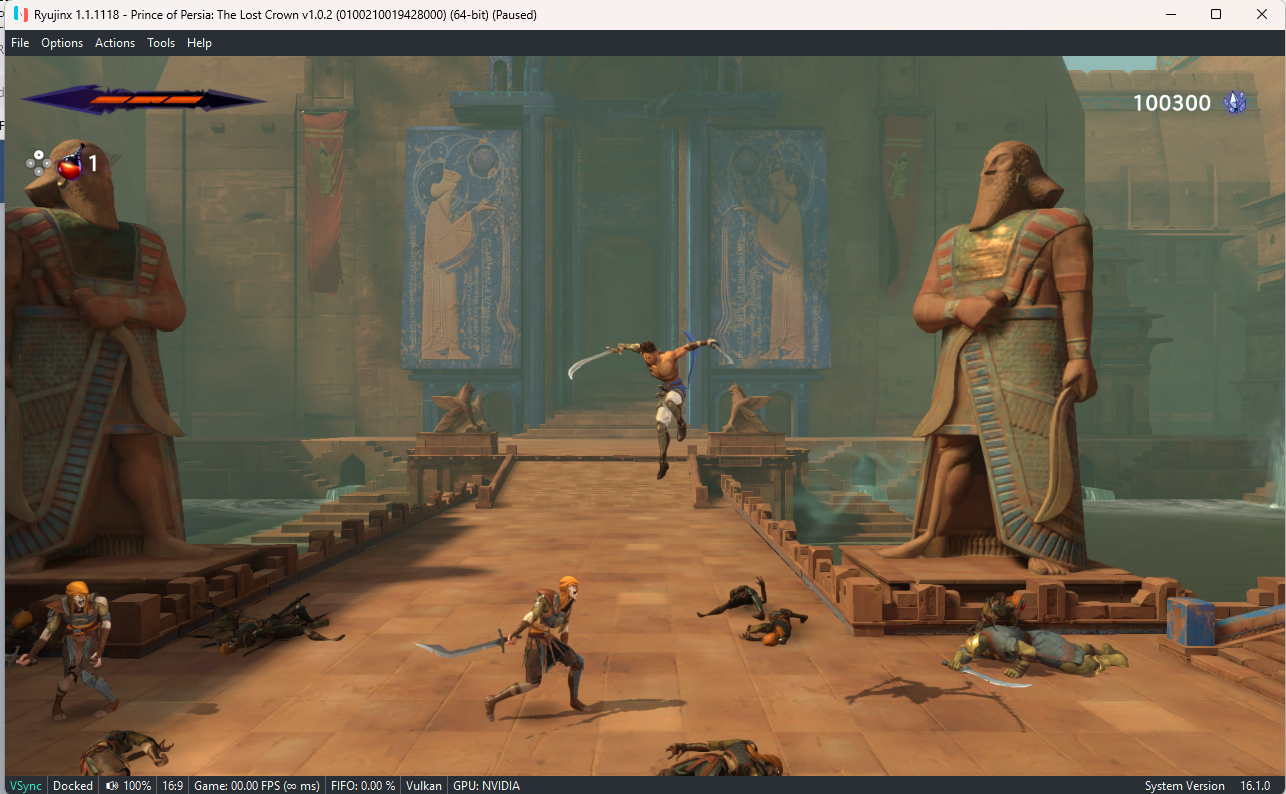Open the Options menu

(x=62, y=43)
